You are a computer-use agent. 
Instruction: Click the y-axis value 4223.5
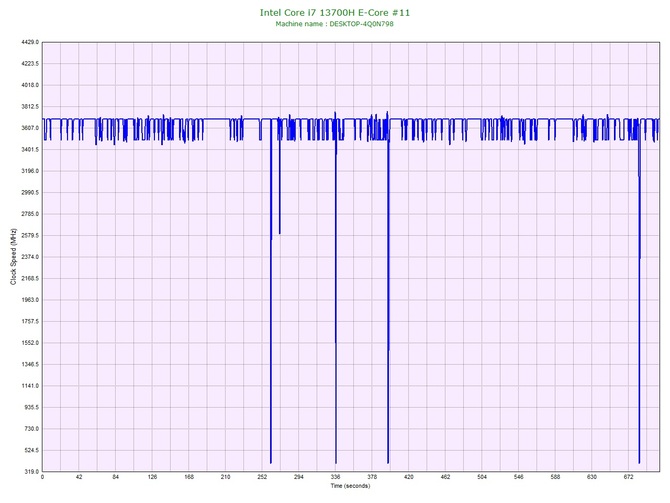click(30, 64)
